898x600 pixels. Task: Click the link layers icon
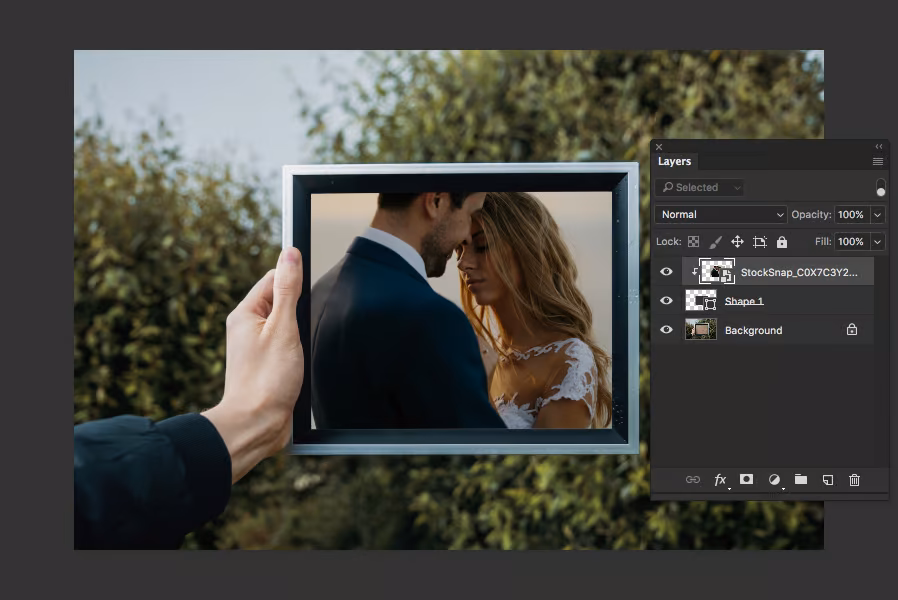pyautogui.click(x=692, y=480)
